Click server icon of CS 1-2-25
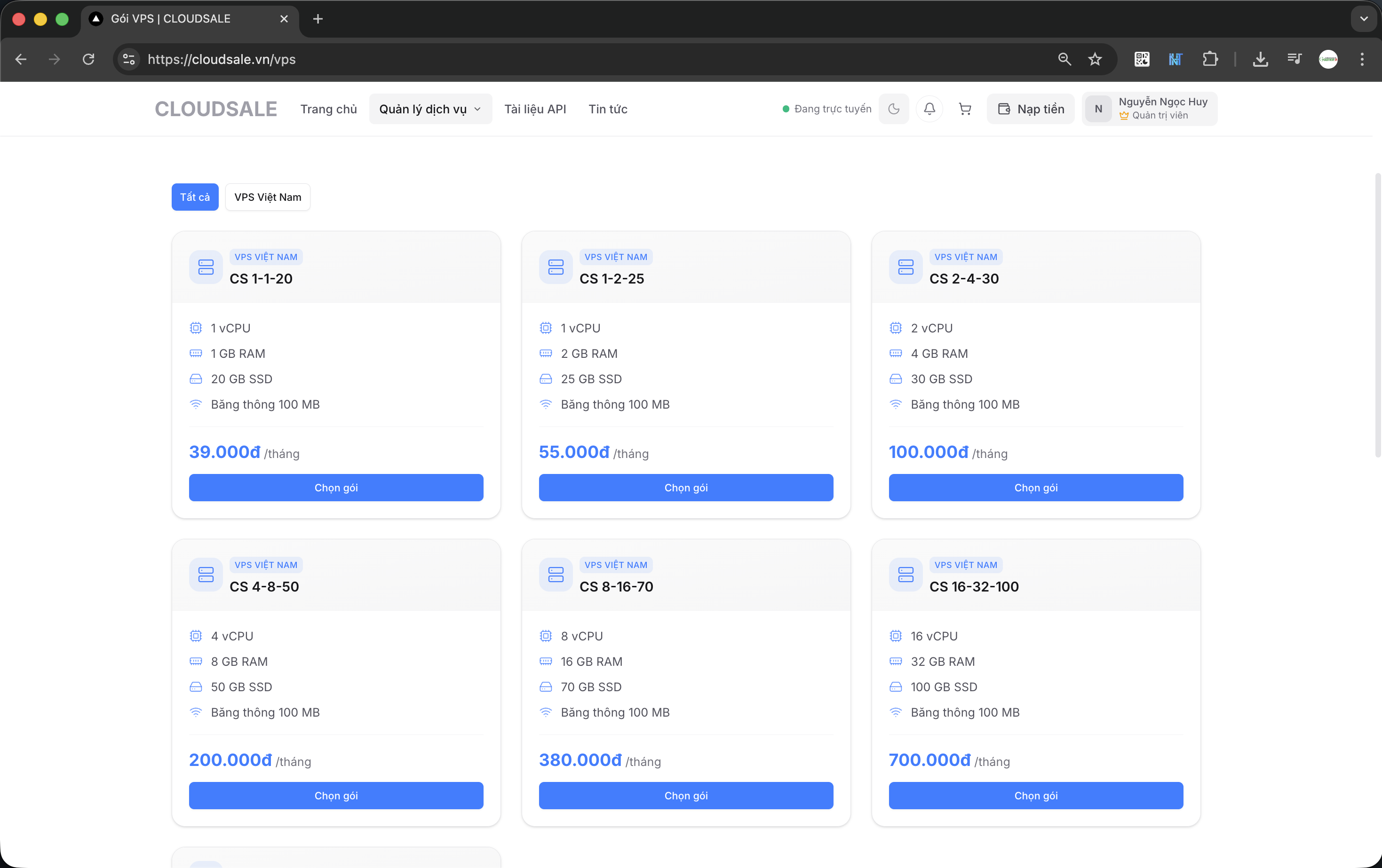The width and height of the screenshot is (1382, 868). click(x=556, y=267)
